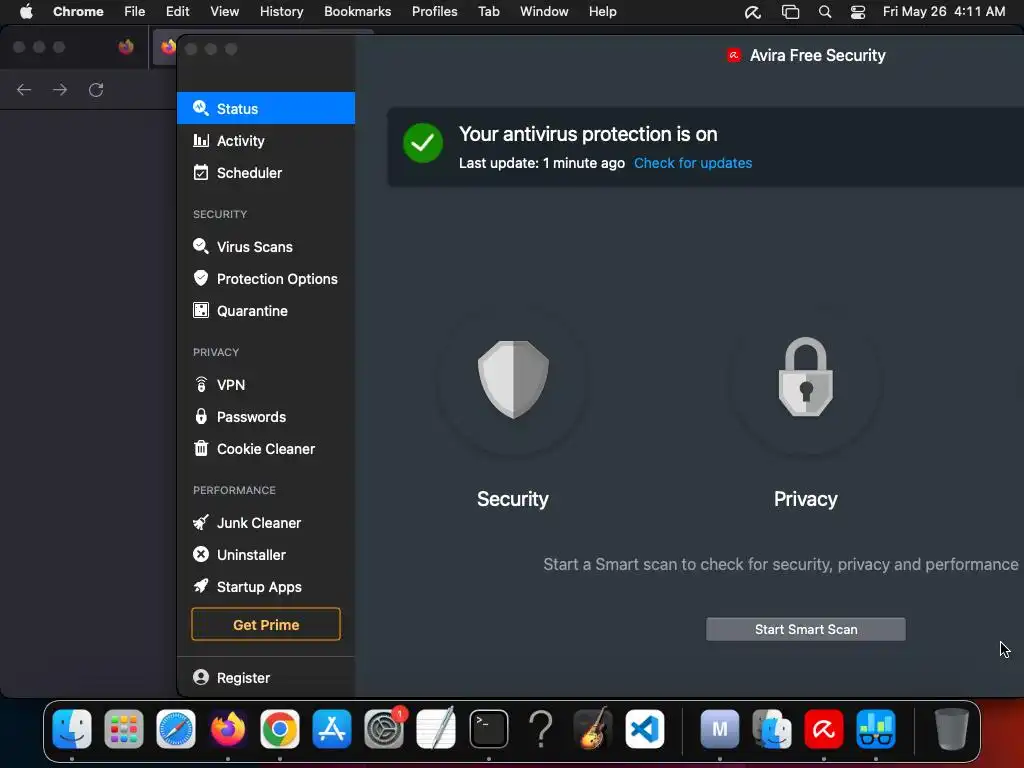This screenshot has width=1024, height=768.
Task: Open Control Center in menu bar
Action: [x=857, y=12]
